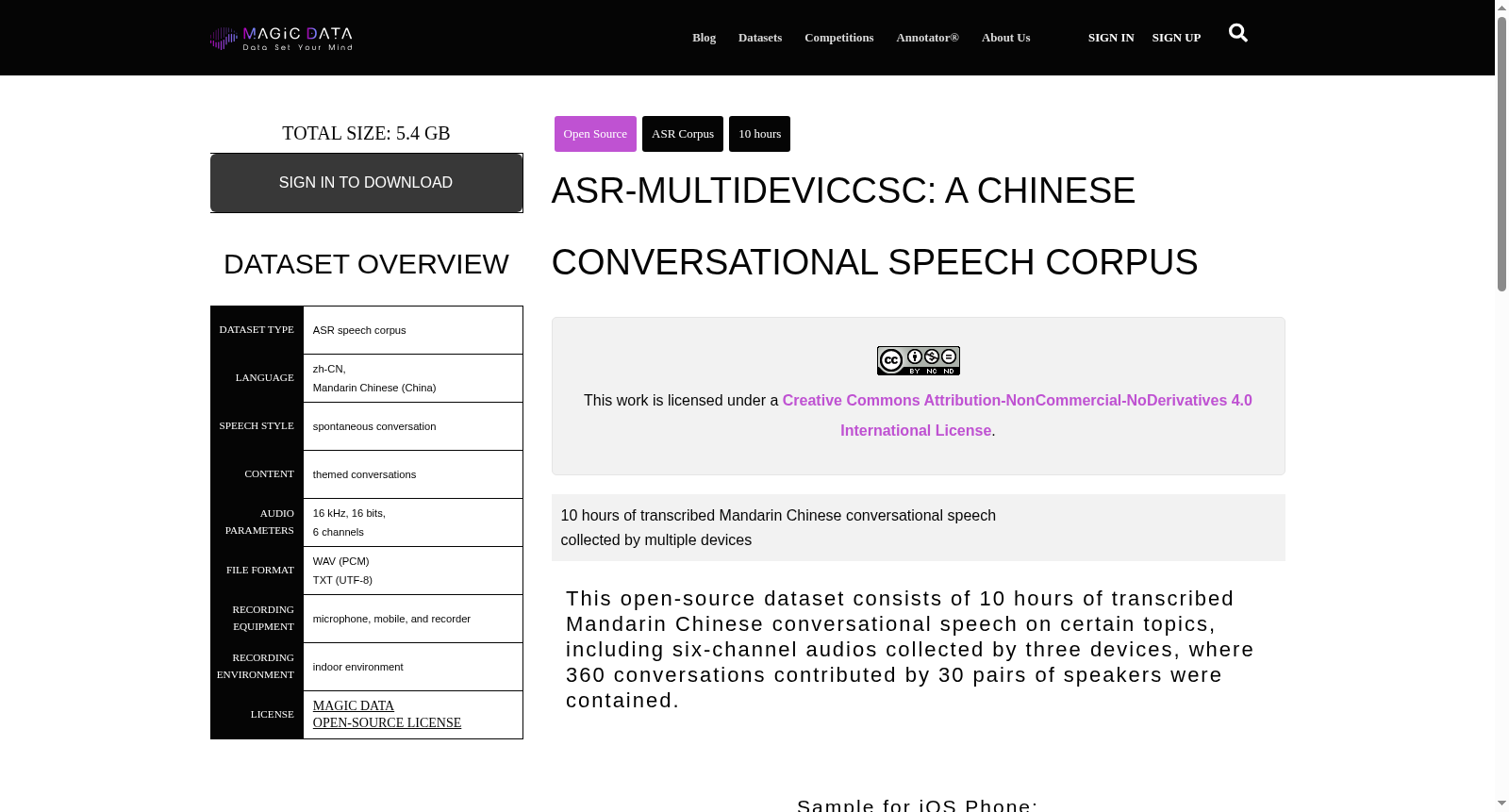The width and height of the screenshot is (1509, 812).
Task: Click the 10 hours tag
Action: tap(759, 134)
